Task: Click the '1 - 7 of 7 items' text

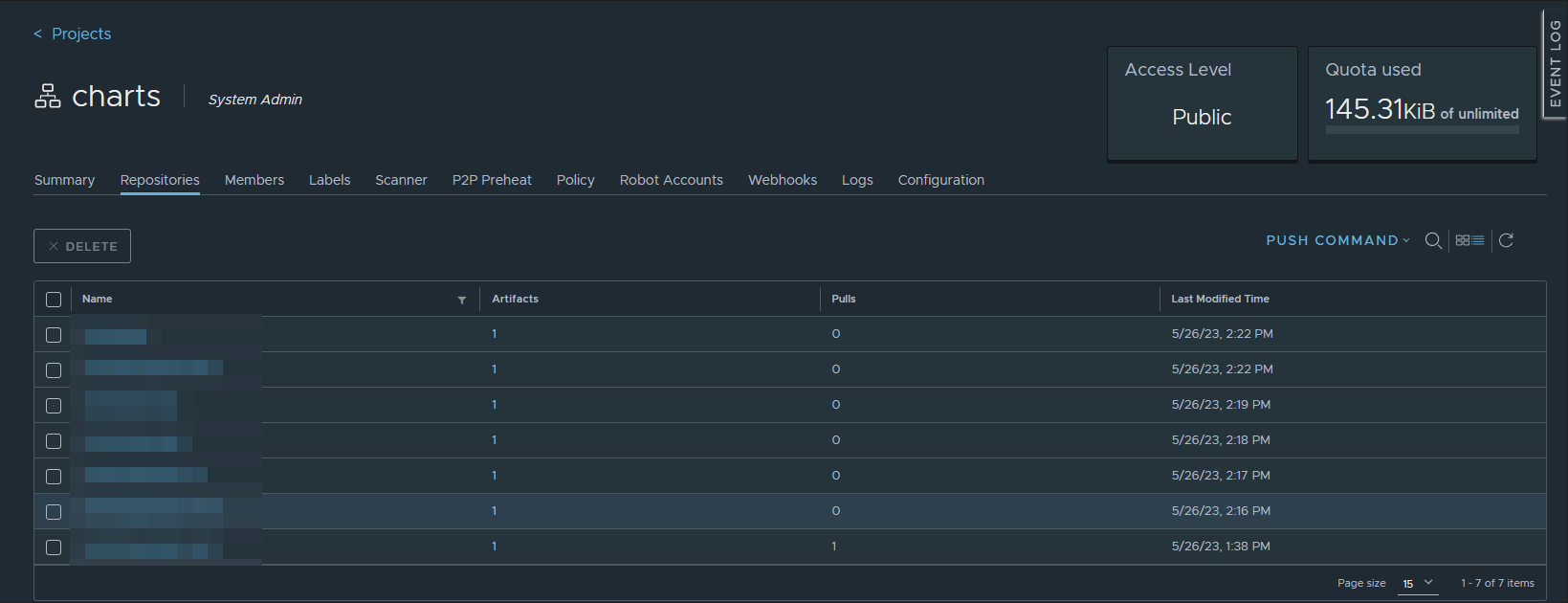Action: click(1497, 583)
